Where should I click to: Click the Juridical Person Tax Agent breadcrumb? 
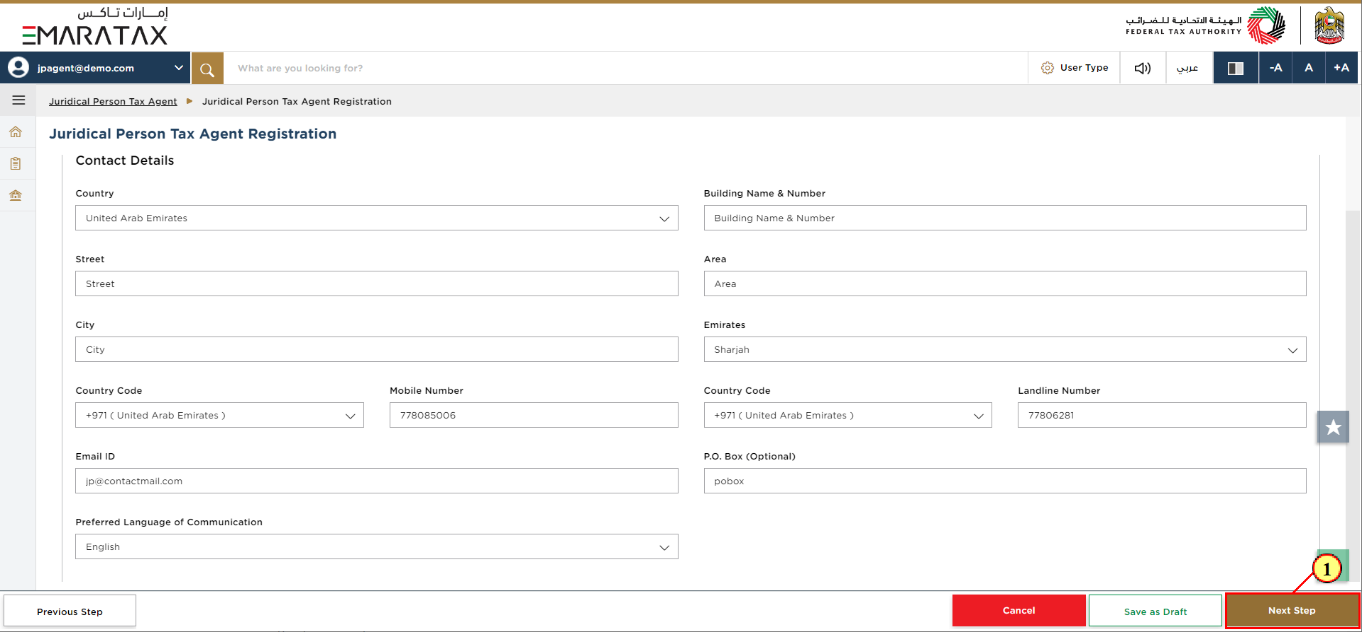pyautogui.click(x=113, y=101)
